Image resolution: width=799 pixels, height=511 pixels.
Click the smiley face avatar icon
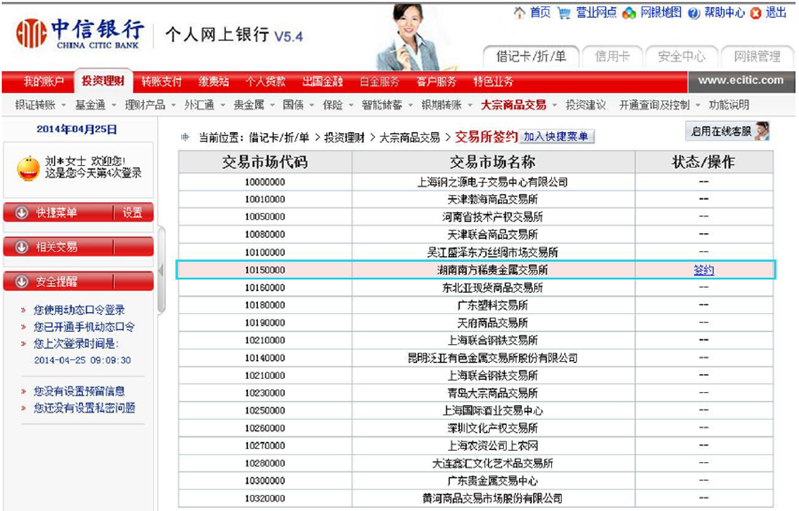28,169
